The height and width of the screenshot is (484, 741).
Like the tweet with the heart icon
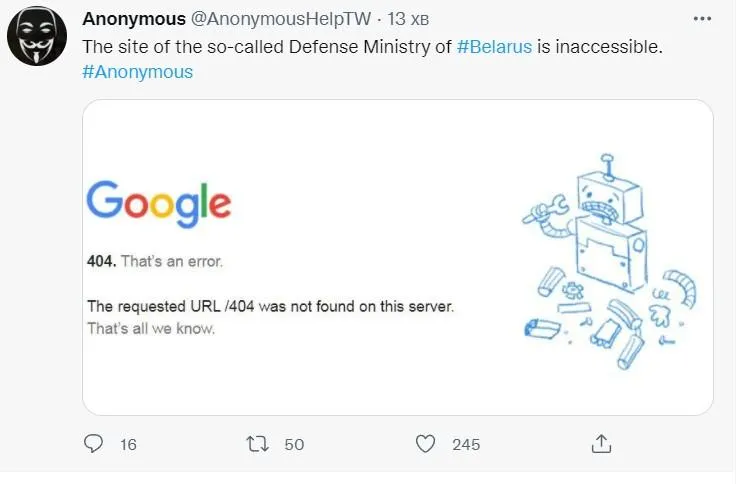[x=427, y=443]
